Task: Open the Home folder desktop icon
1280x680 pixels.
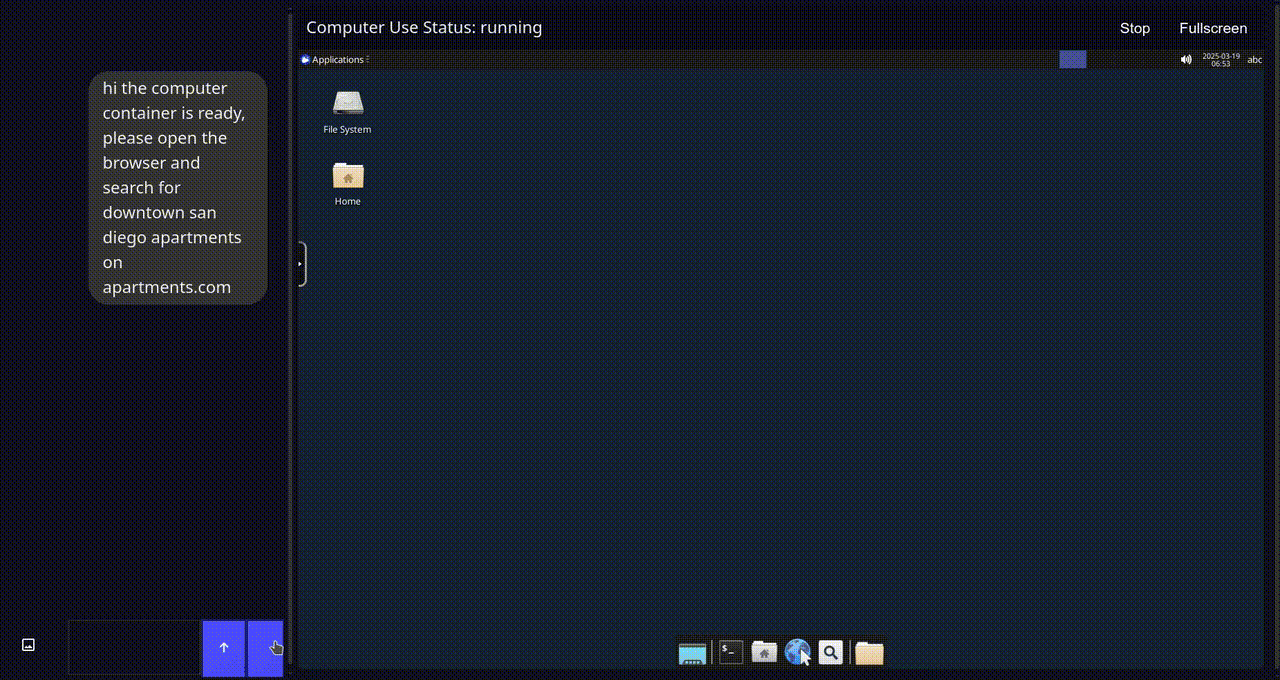Action: pos(347,183)
